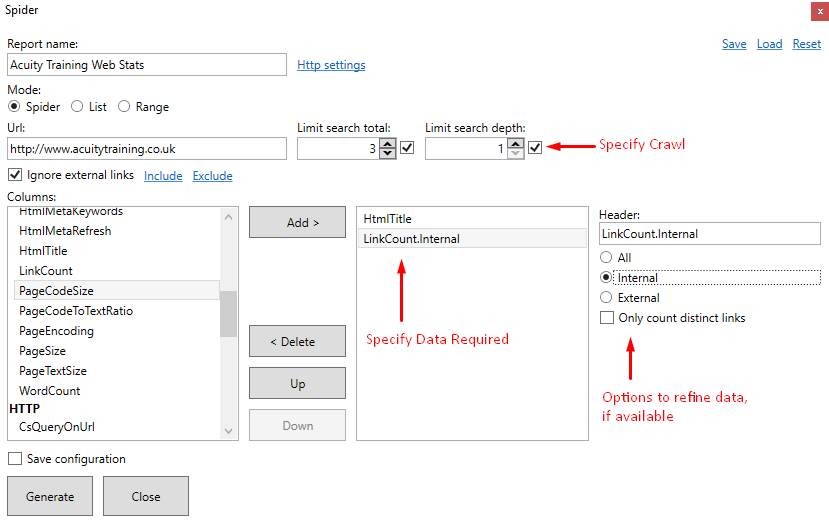Viewport: 829px width, 524px height.
Task: Select the Range mode radio button
Action: (124, 107)
